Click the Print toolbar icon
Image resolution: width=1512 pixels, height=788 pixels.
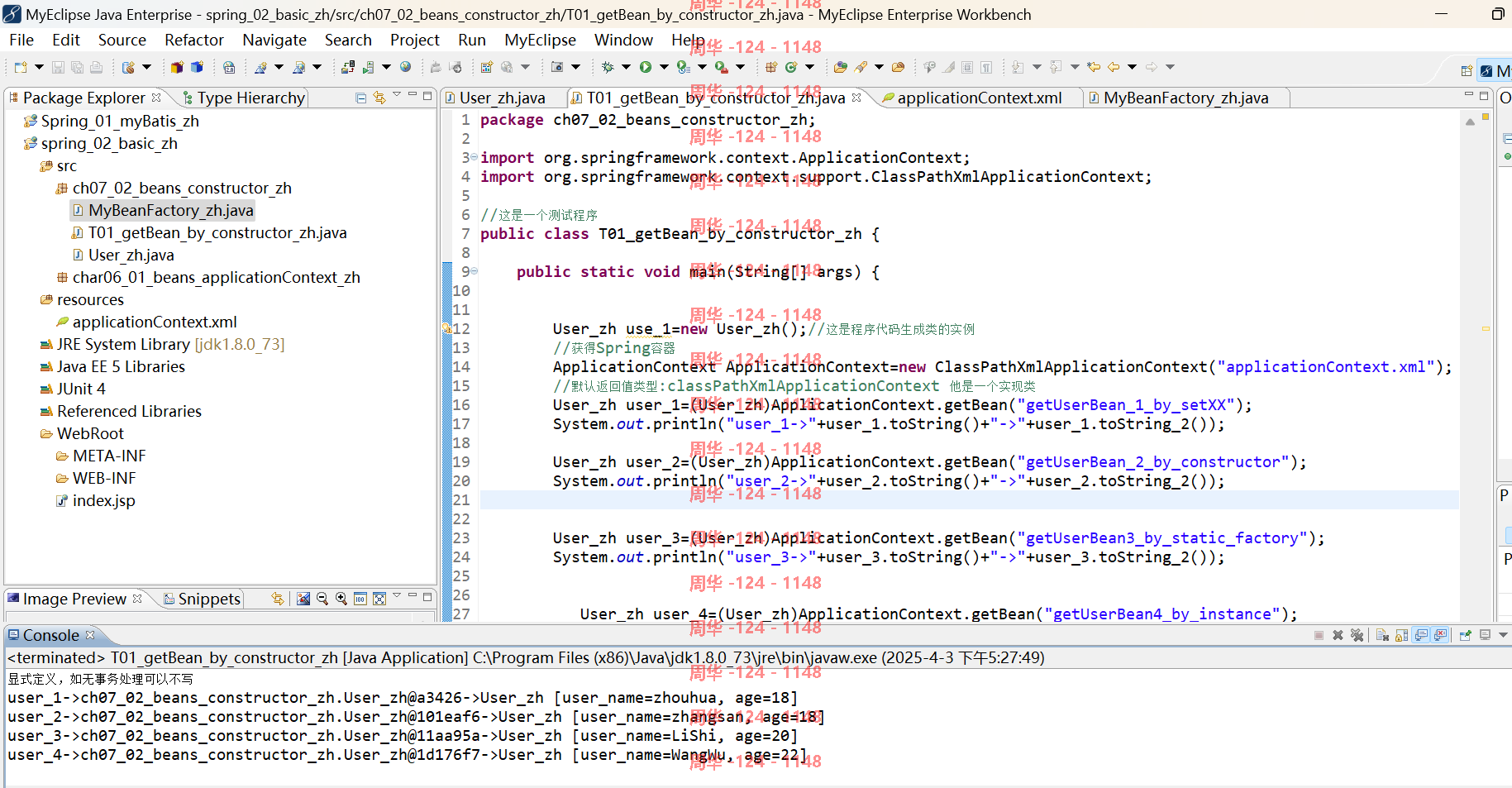click(x=96, y=67)
